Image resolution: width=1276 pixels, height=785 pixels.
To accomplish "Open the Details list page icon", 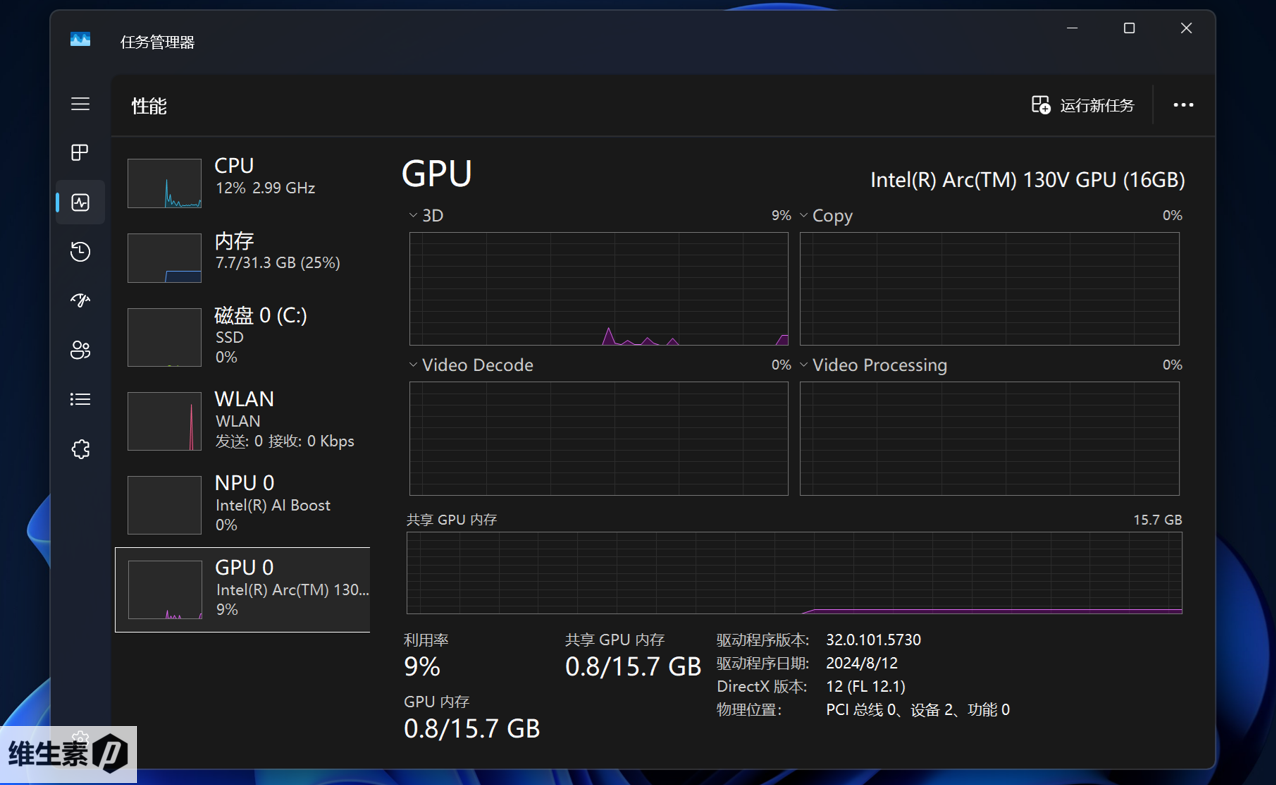I will pyautogui.click(x=80, y=399).
